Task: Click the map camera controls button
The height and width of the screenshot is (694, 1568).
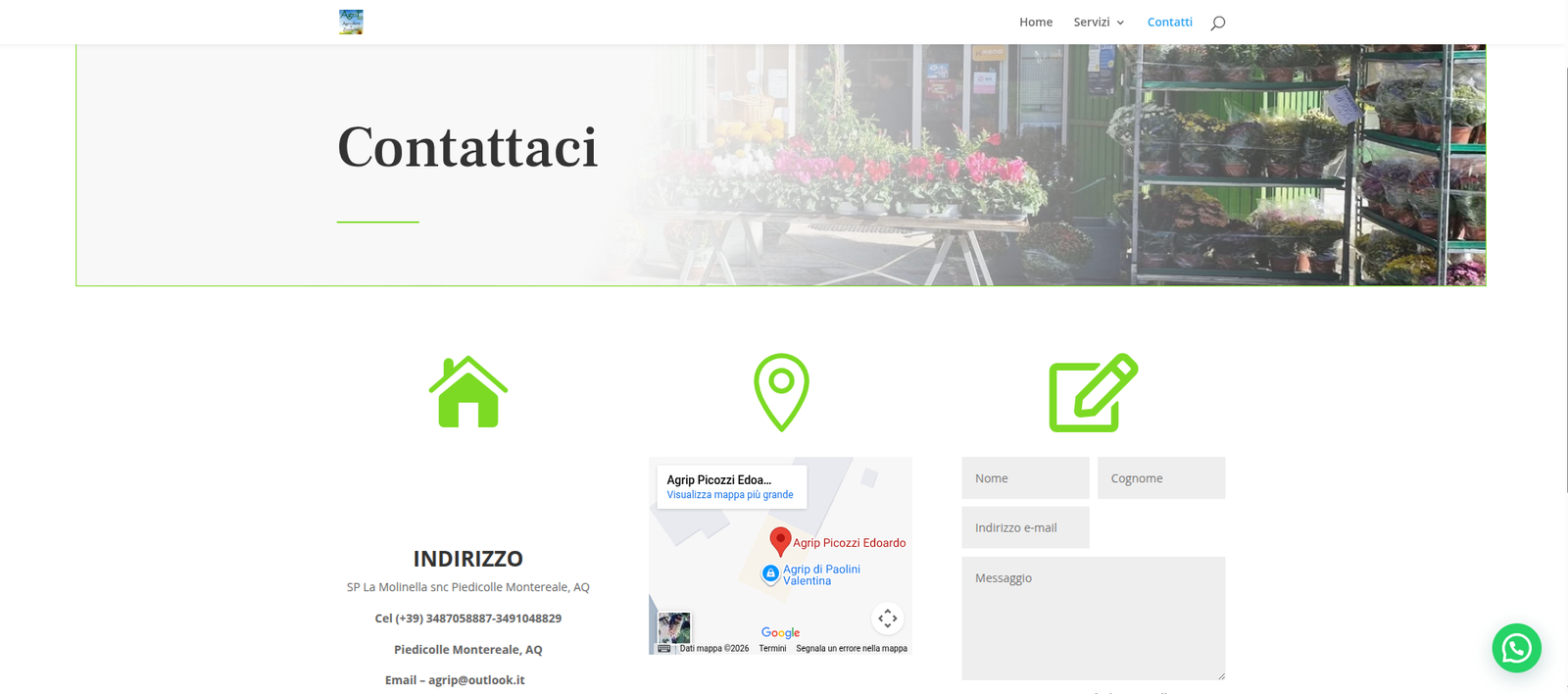Action: [887, 619]
